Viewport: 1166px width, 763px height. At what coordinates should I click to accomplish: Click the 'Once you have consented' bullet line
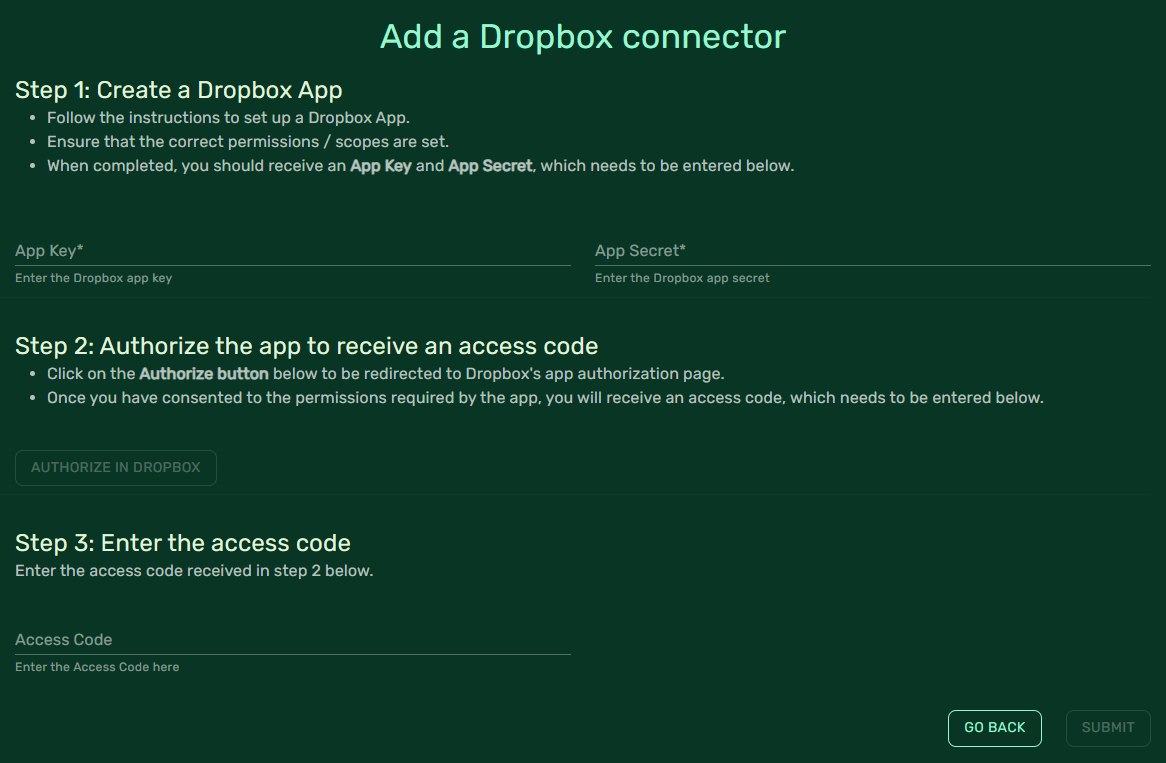545,398
